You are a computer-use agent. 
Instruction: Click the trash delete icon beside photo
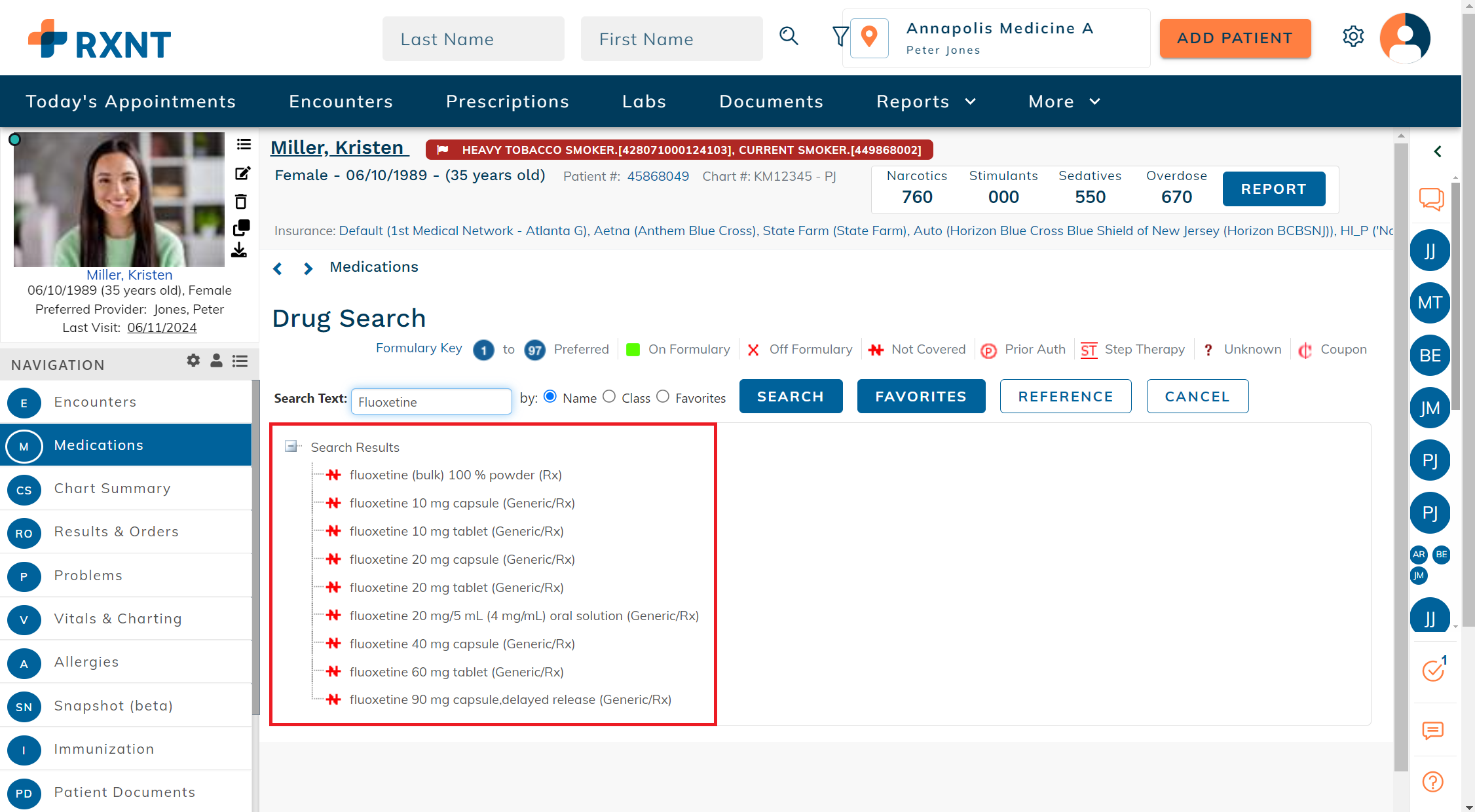point(241,201)
